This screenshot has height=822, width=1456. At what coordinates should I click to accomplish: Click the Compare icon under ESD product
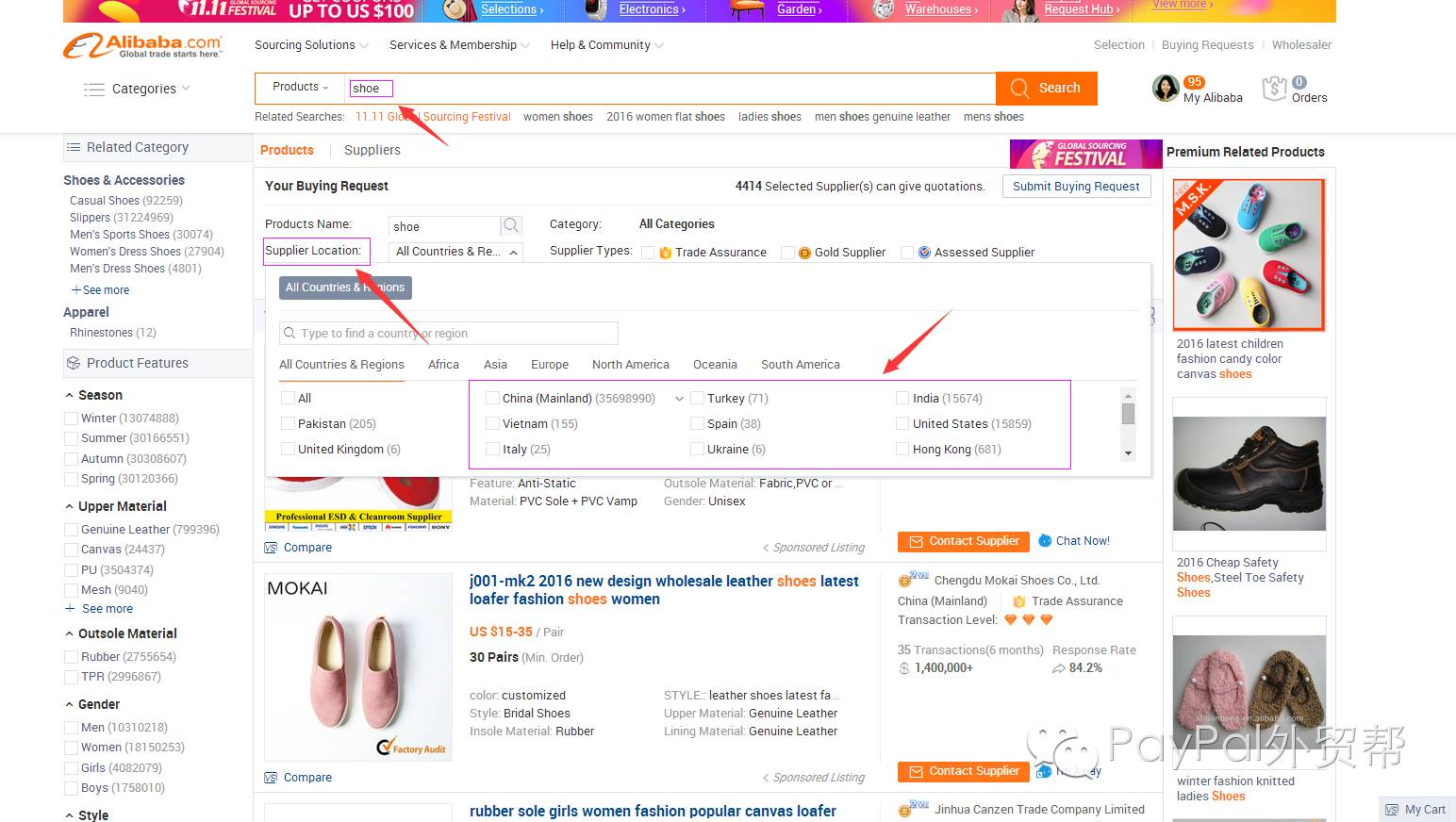coord(272,548)
